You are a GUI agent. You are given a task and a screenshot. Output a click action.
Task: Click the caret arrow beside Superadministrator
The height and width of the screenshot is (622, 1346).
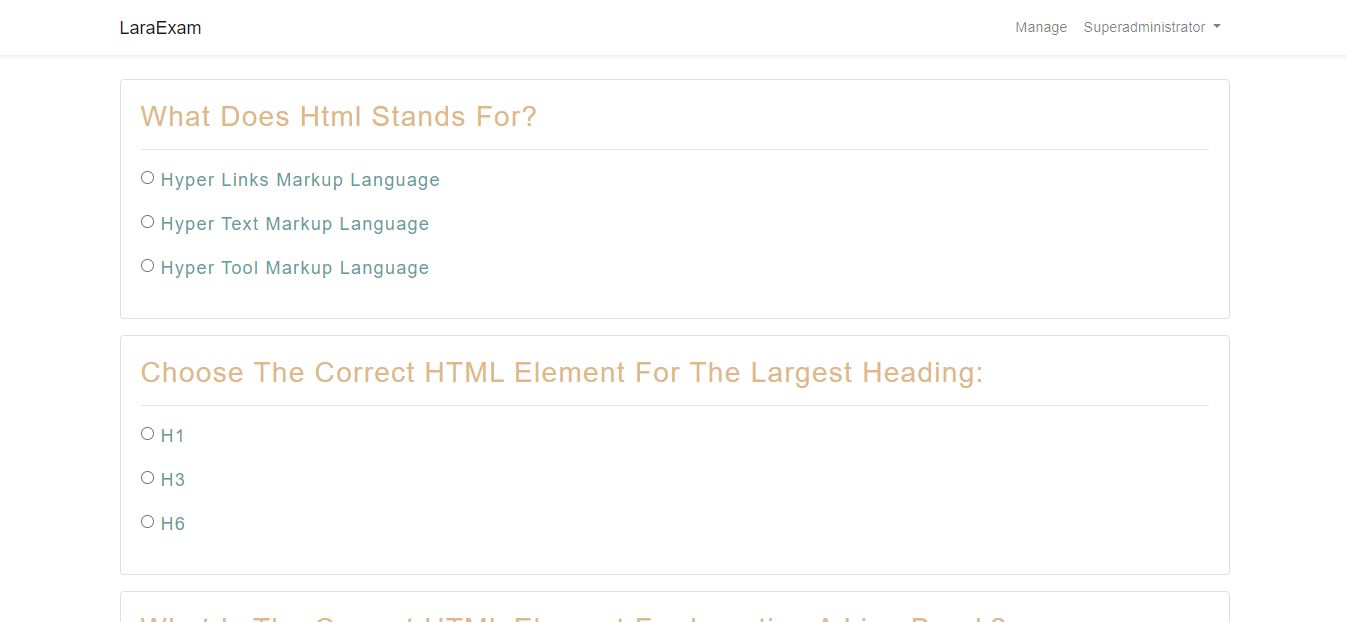point(1217,28)
